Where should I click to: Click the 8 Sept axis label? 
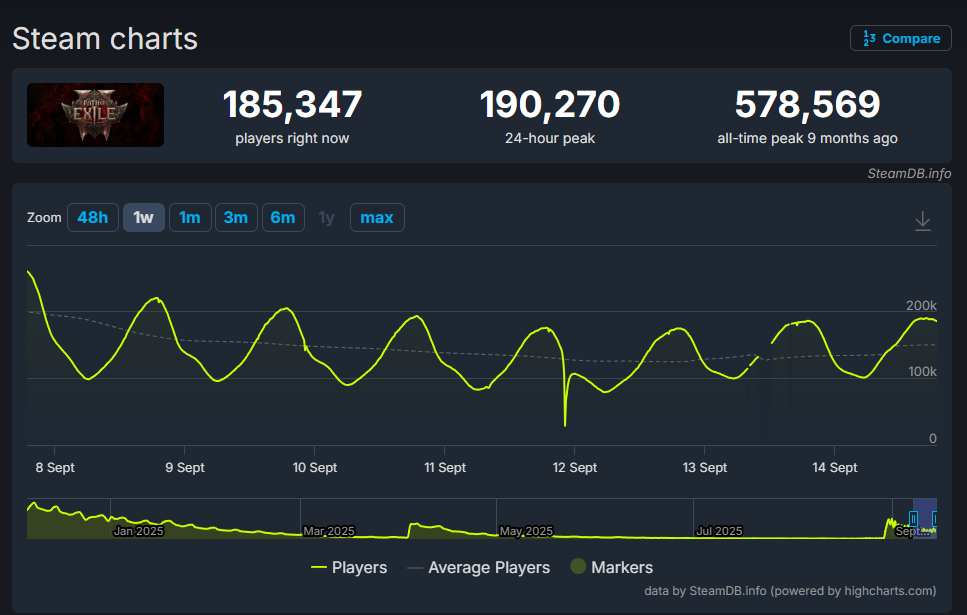point(55,468)
